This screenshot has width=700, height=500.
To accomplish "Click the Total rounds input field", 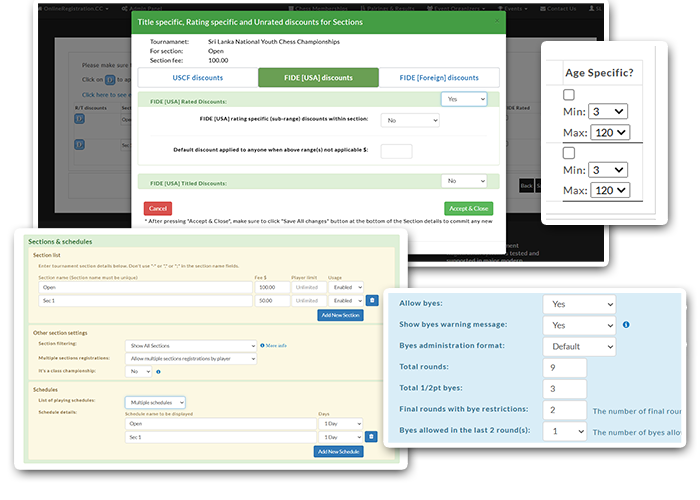I will (x=559, y=368).
